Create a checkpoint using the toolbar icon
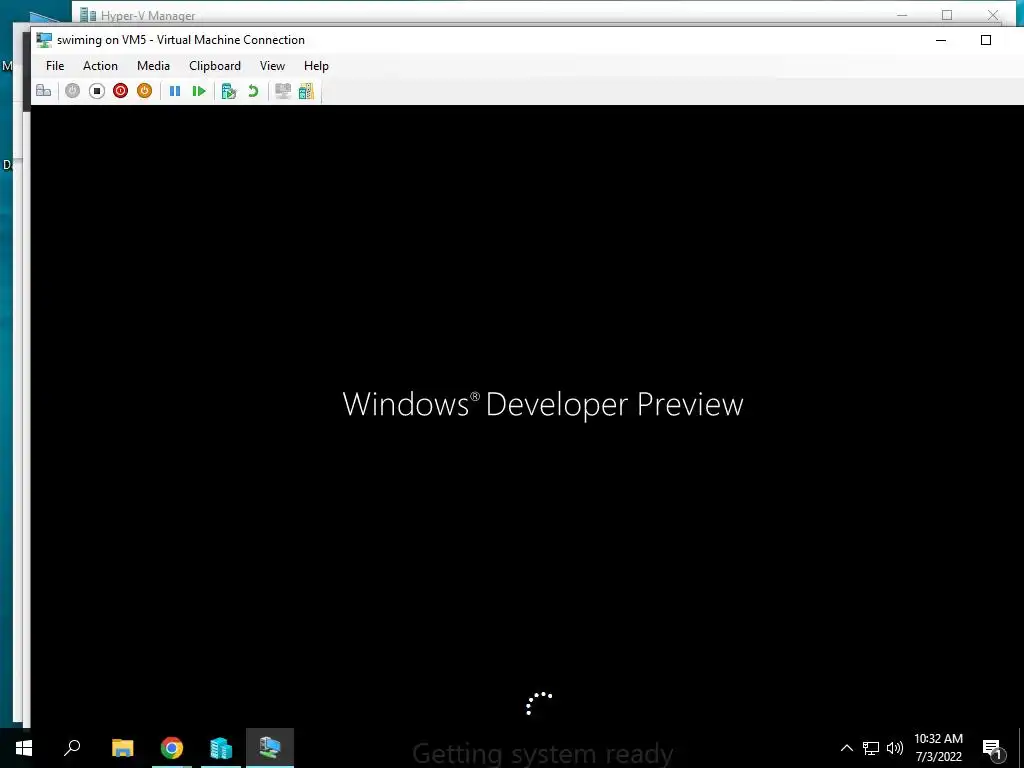The height and width of the screenshot is (768, 1024). (229, 91)
